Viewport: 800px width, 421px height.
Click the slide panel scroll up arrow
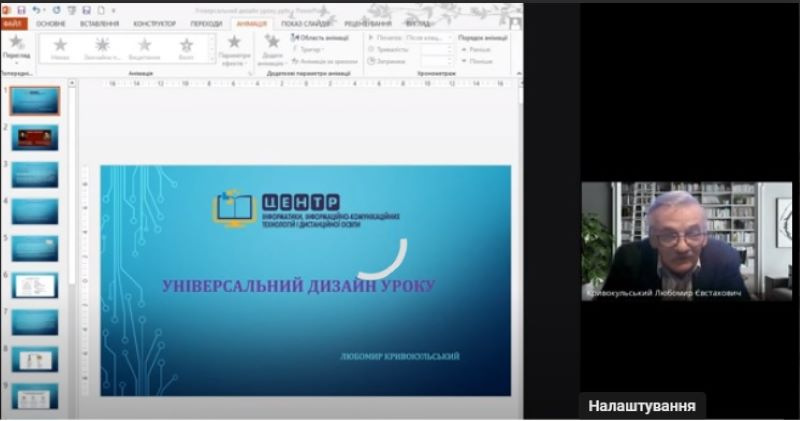72,83
